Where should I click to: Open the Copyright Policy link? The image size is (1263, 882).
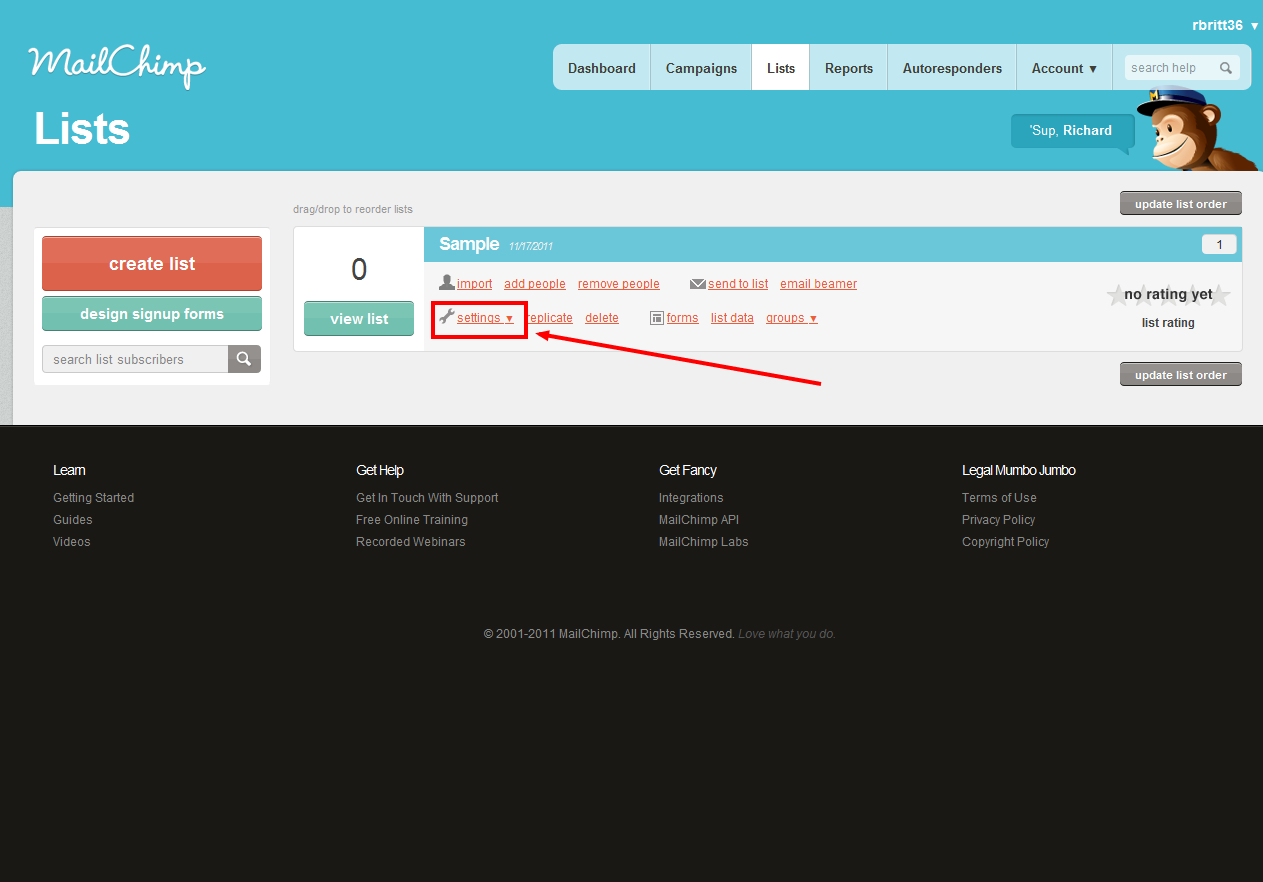(1006, 542)
